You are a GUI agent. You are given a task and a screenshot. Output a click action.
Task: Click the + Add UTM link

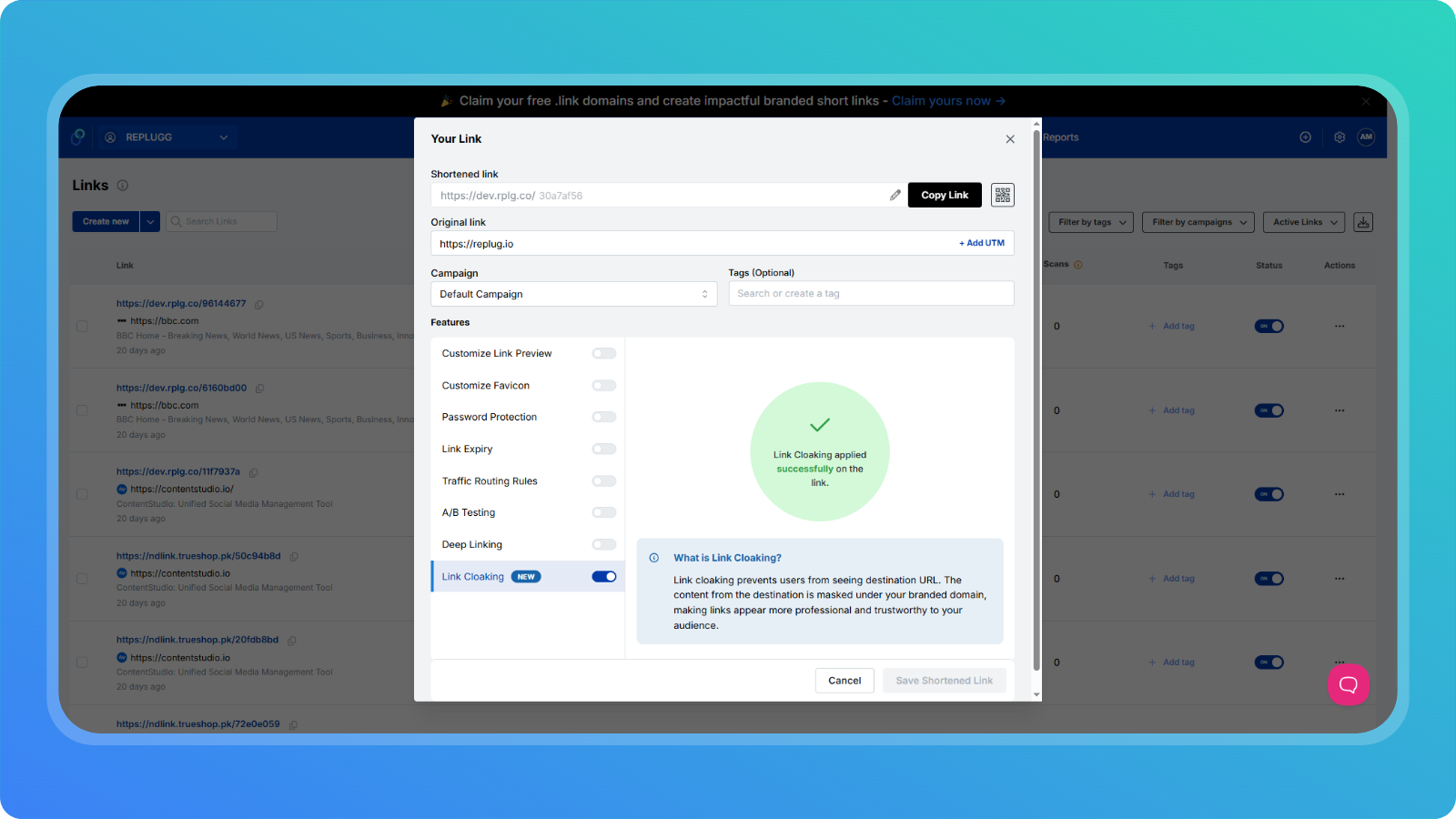[981, 243]
